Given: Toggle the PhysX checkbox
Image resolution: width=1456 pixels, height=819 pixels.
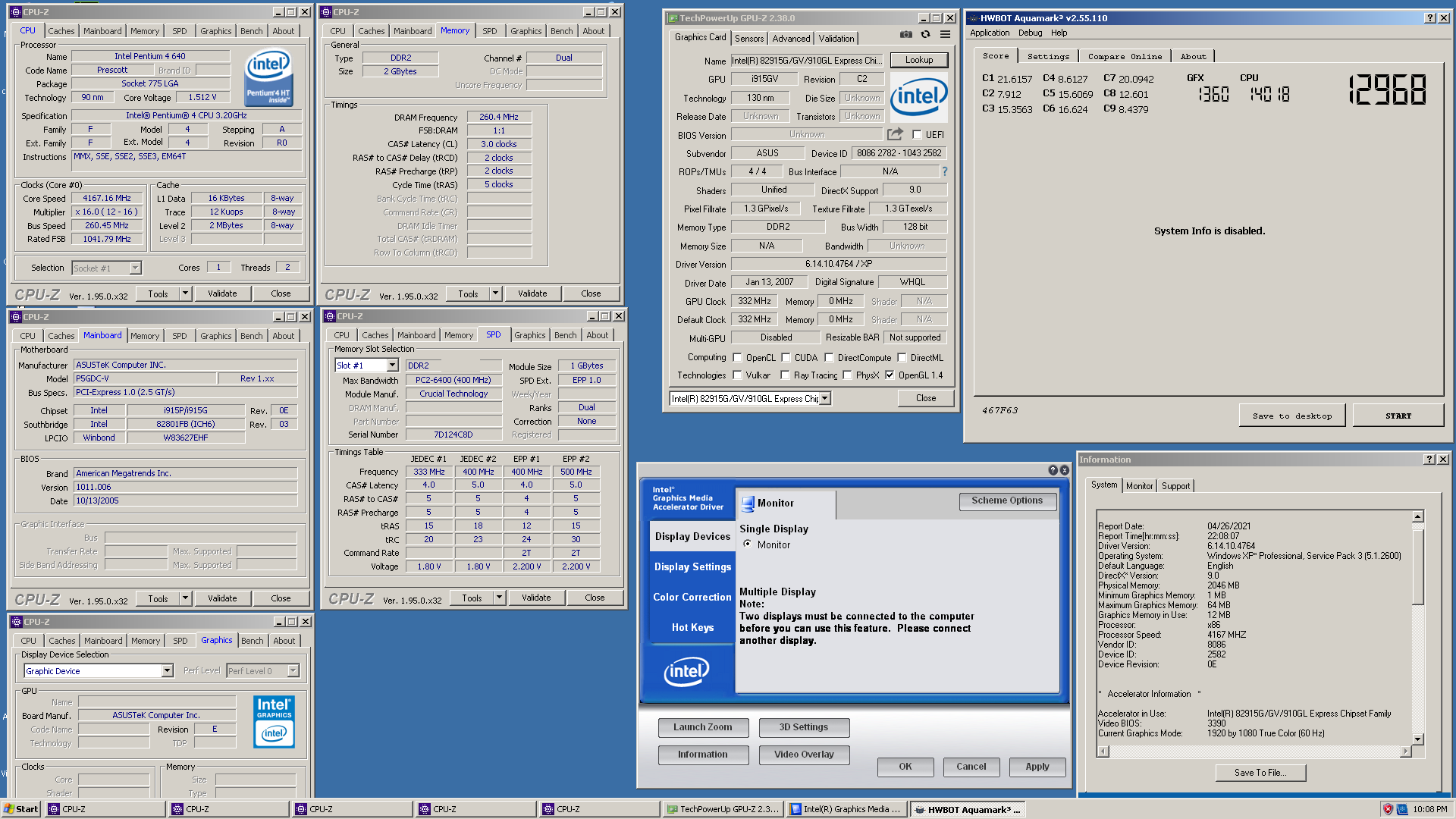Looking at the screenshot, I should (x=847, y=375).
